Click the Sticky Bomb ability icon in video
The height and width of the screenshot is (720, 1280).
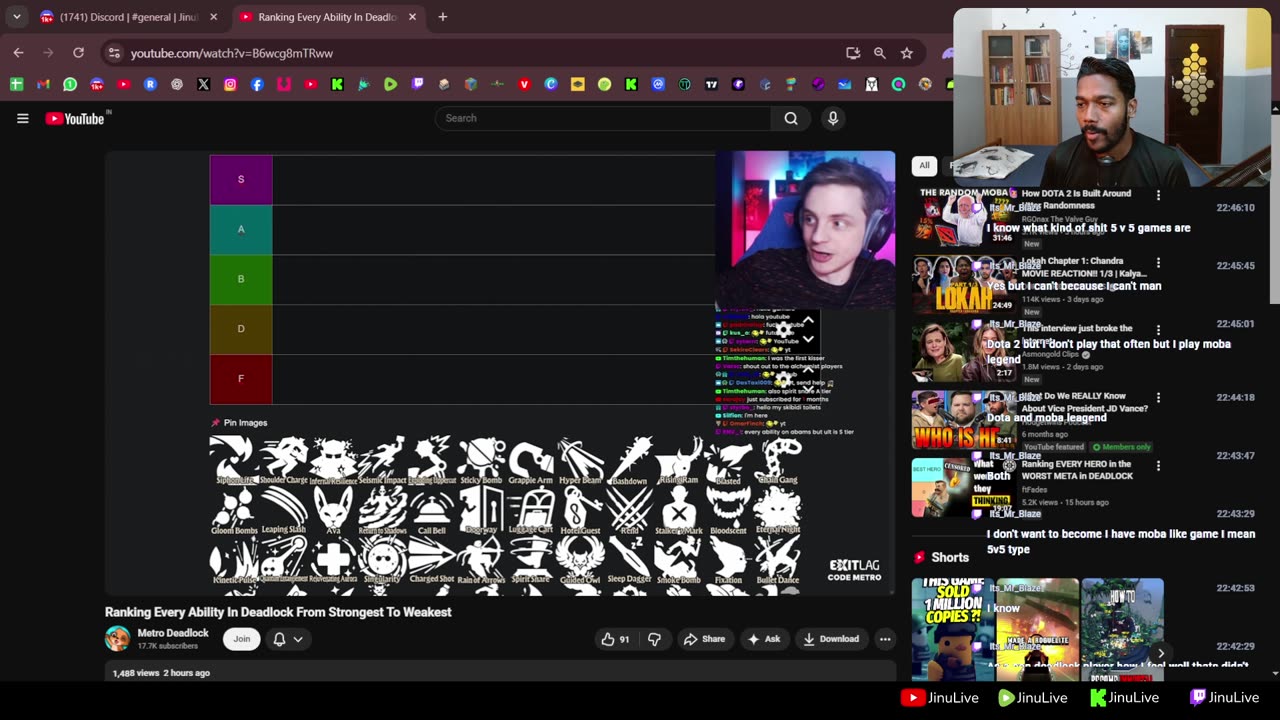[x=481, y=461]
